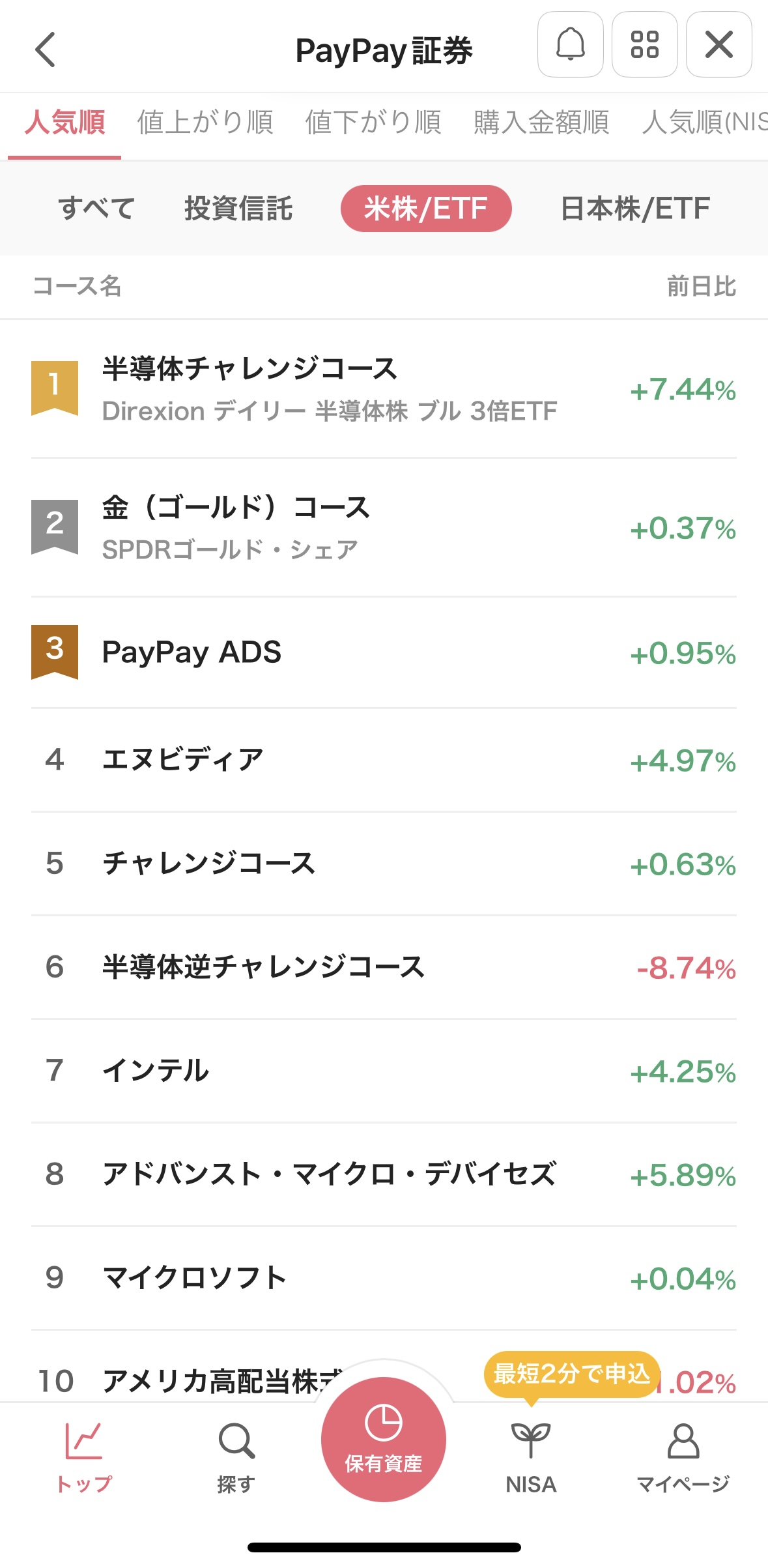
Task: Open 半導体チャレンジコース ranked first
Action: (x=329, y=389)
